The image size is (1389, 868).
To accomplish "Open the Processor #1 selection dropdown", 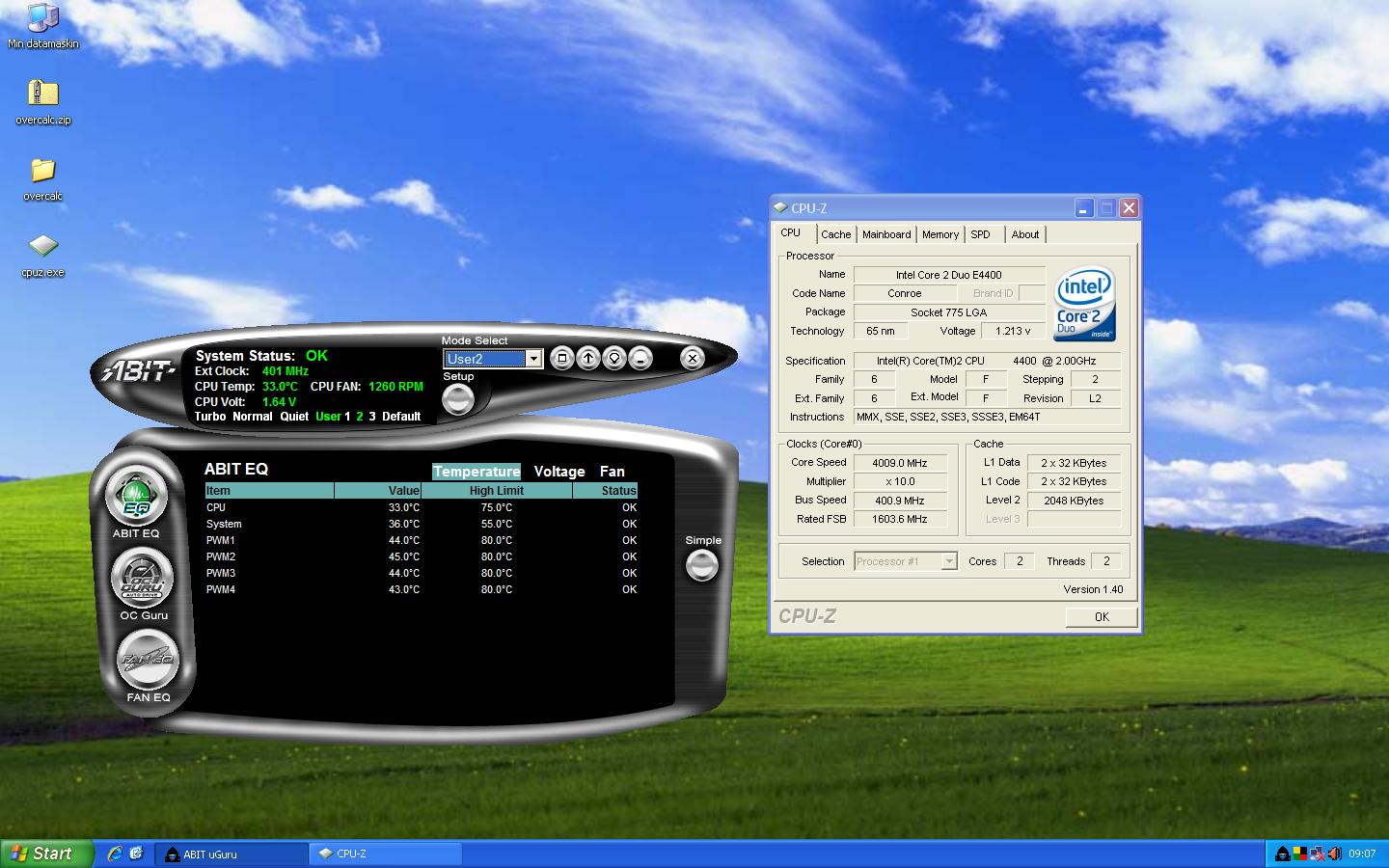I will click(949, 561).
